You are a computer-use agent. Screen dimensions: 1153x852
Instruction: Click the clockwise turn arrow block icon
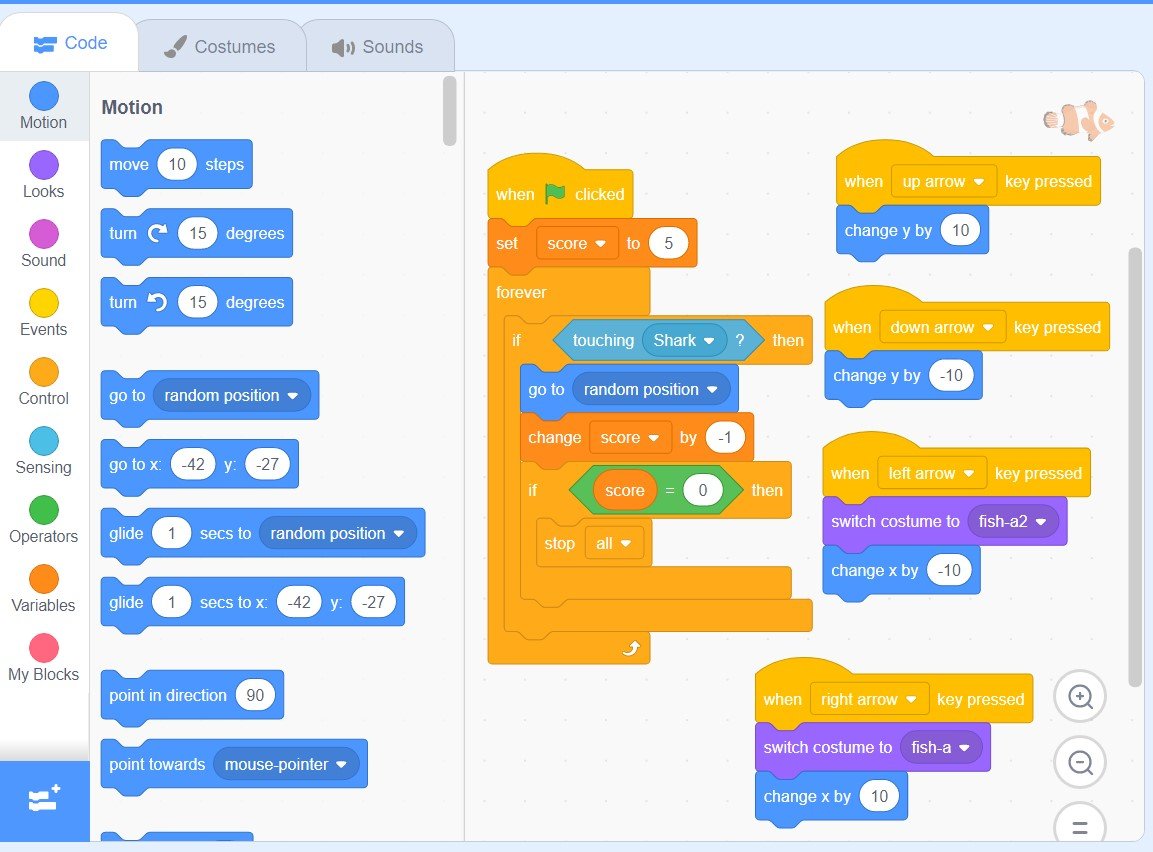(158, 233)
